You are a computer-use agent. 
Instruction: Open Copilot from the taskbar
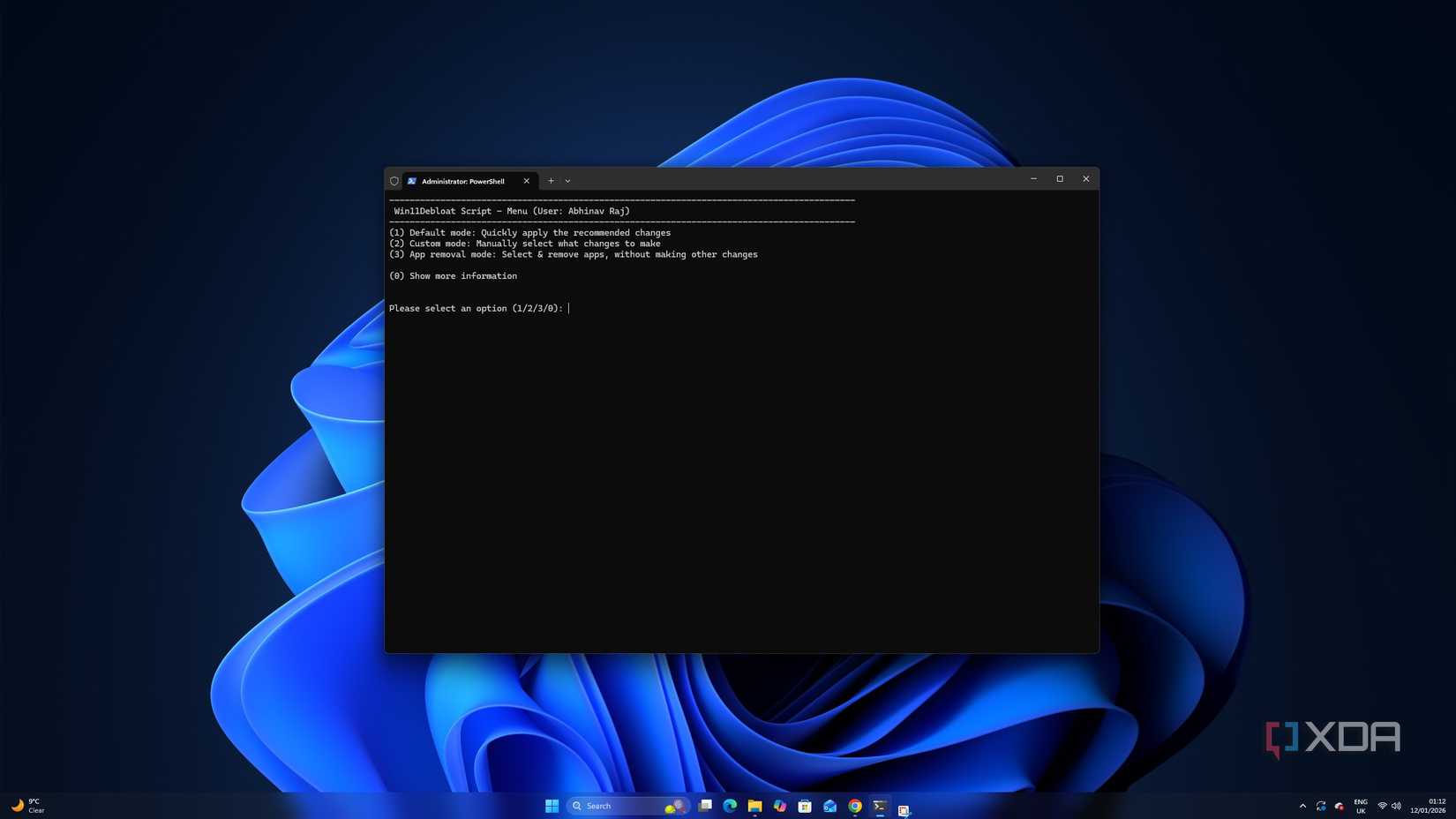pos(780,806)
